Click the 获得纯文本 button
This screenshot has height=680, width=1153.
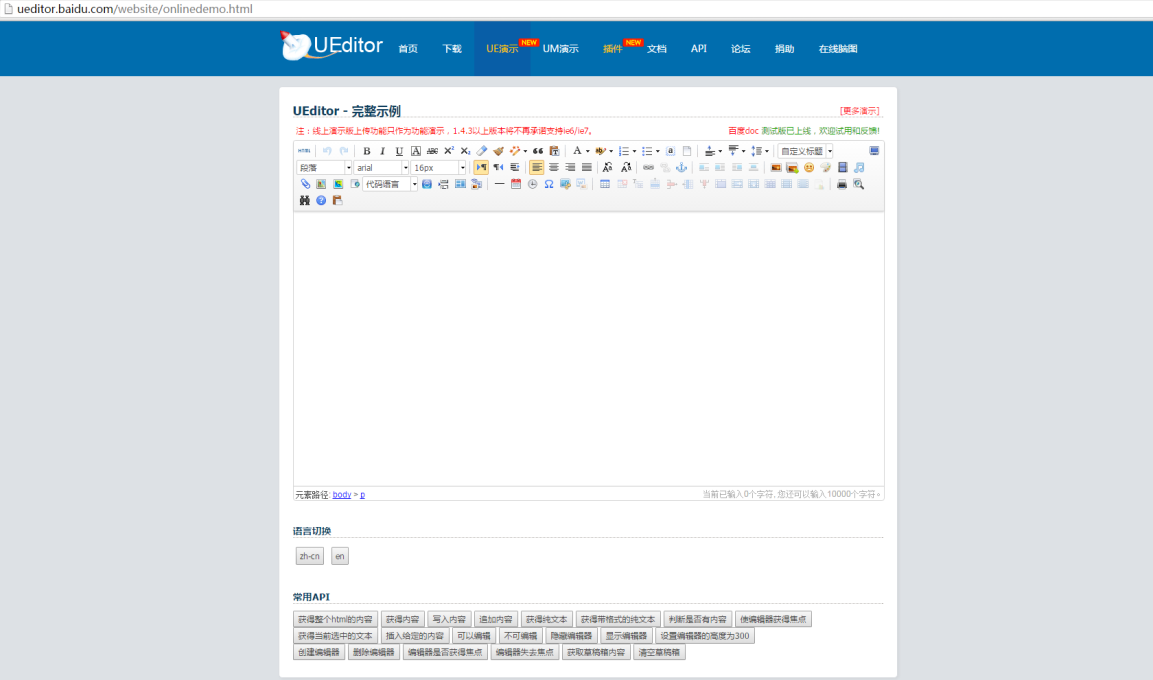pyautogui.click(x=548, y=619)
